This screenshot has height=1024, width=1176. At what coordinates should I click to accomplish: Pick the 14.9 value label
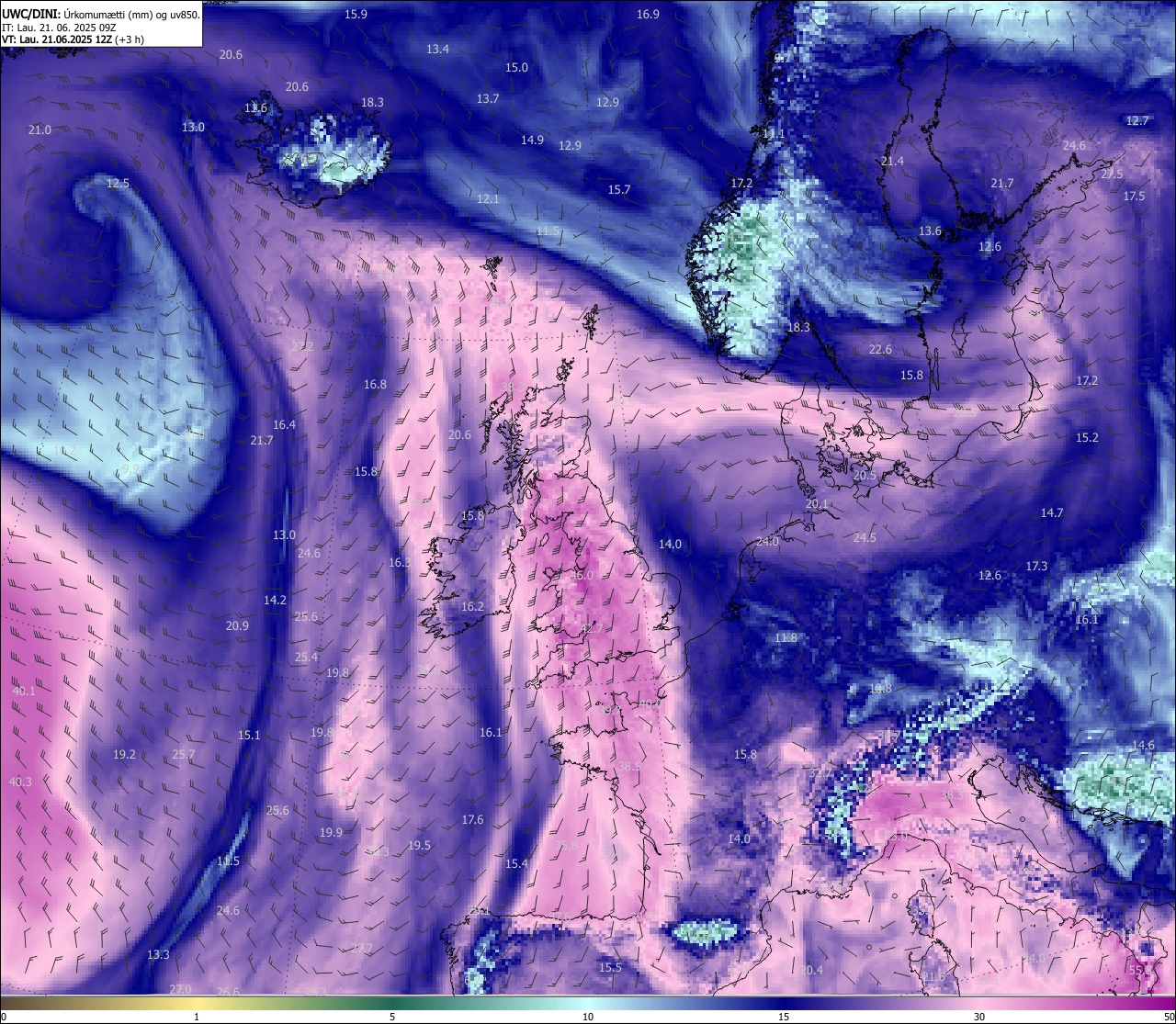pos(532,141)
